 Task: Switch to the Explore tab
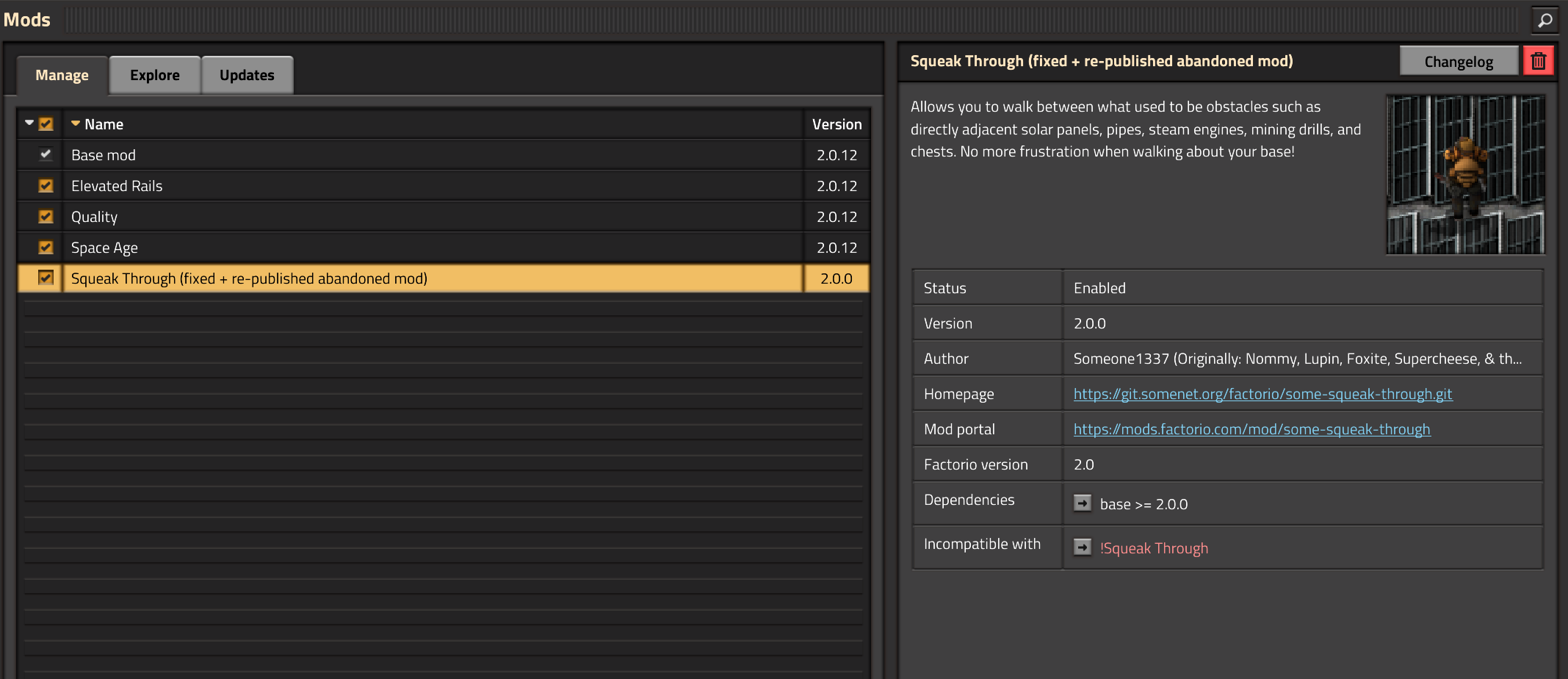pyautogui.click(x=155, y=75)
